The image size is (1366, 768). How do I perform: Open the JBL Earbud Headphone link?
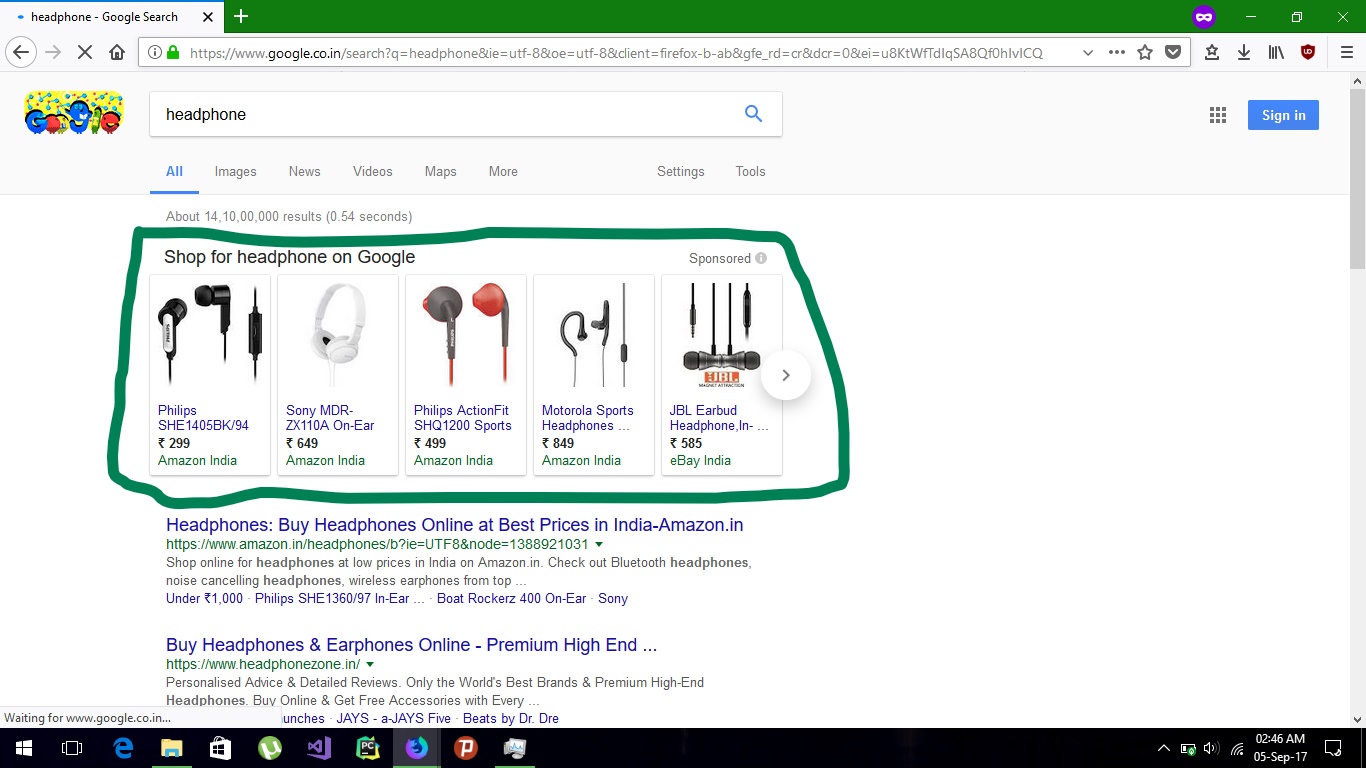(719, 418)
